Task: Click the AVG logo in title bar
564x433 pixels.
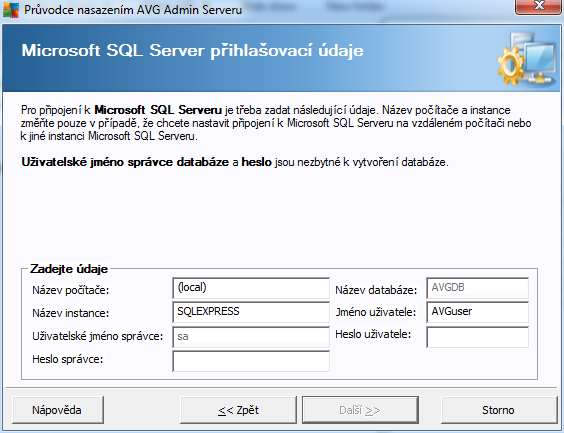Action: pos(10,10)
